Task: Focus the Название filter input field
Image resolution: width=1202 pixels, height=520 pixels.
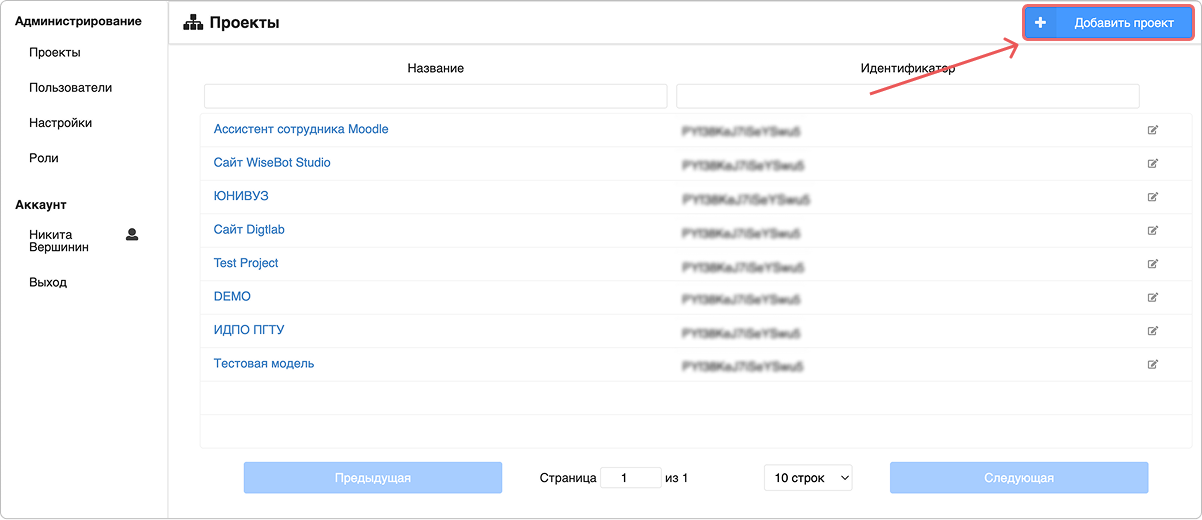Action: pos(435,96)
